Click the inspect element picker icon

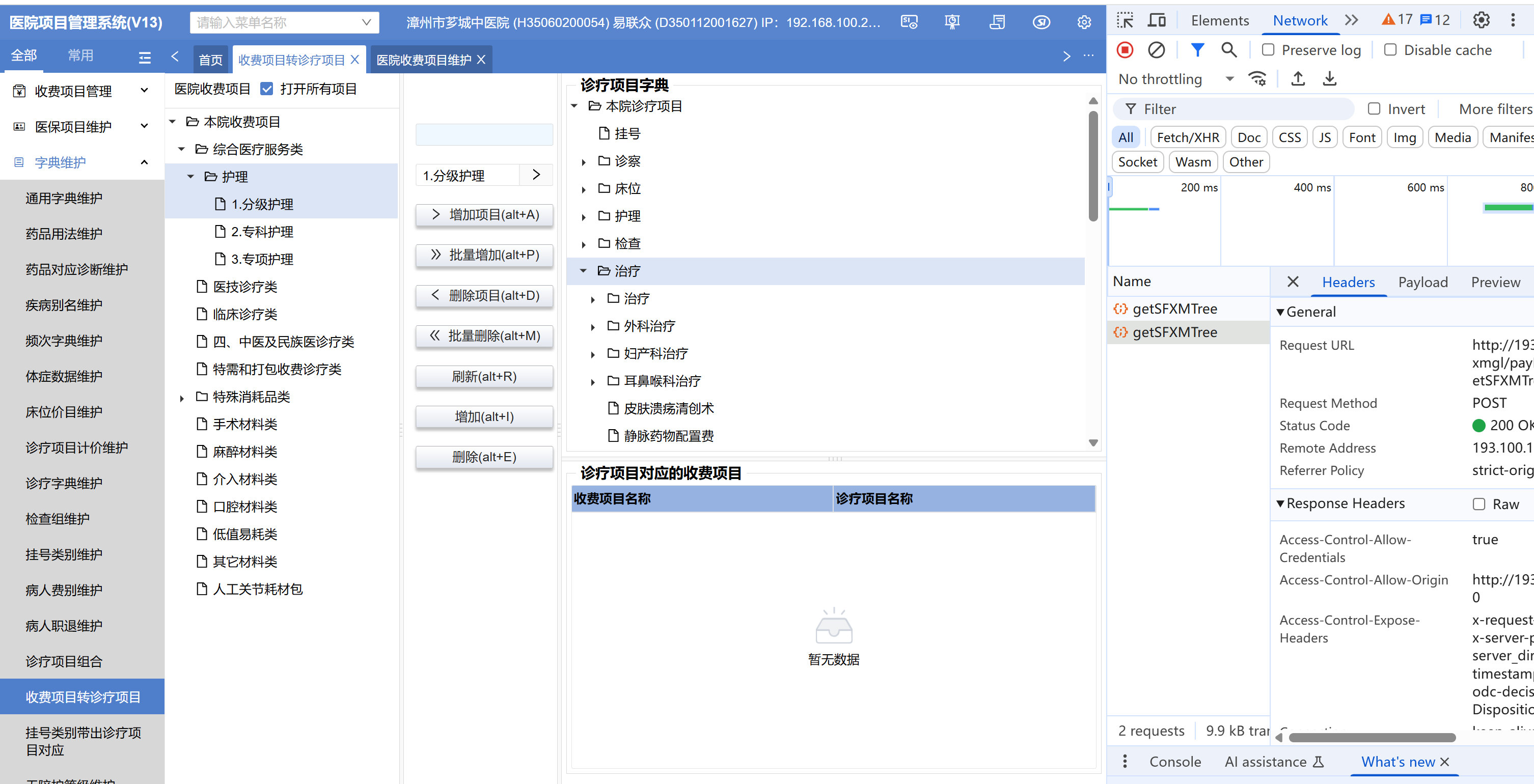coord(1125,20)
